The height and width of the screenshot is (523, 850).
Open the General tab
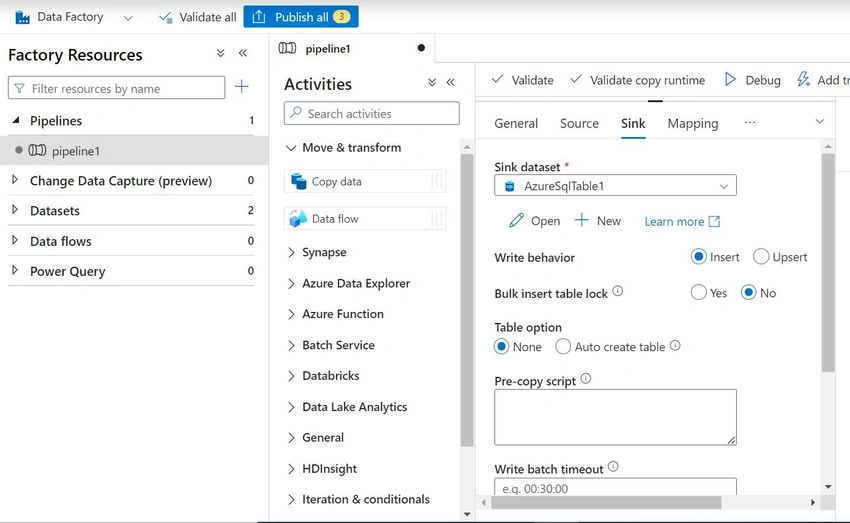point(516,124)
